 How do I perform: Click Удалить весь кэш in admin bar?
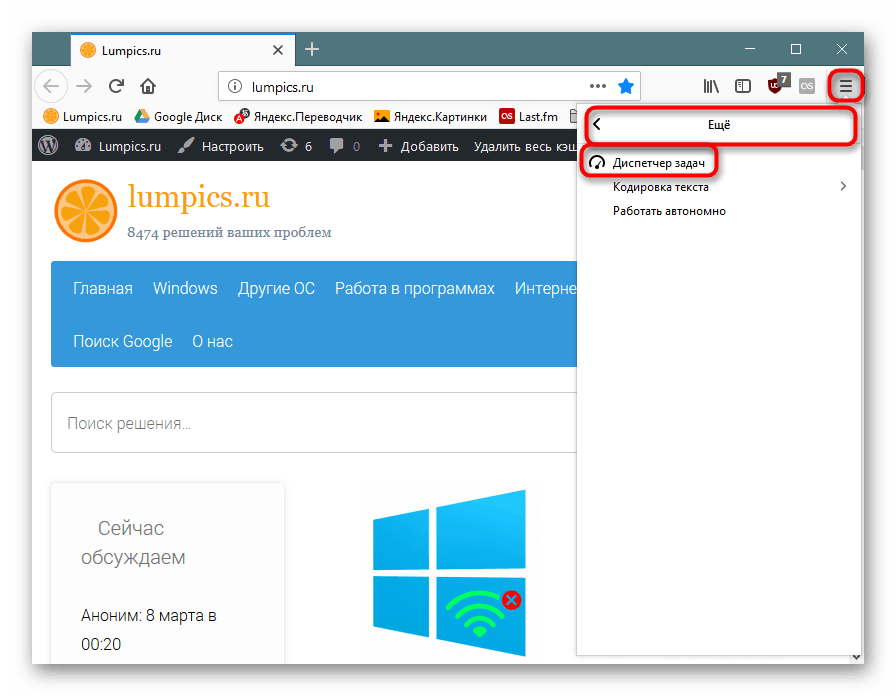pos(525,146)
